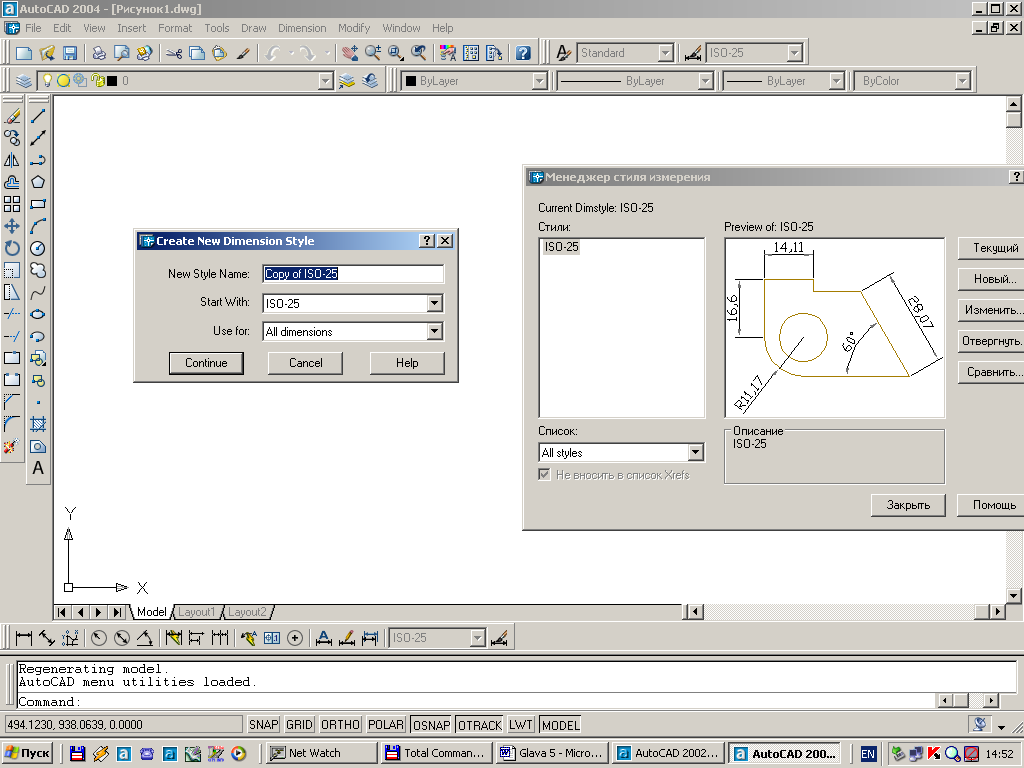Viewport: 1024px width, 768px height.
Task: Click the Zoom Realtime magnifier icon
Action: 373,54
